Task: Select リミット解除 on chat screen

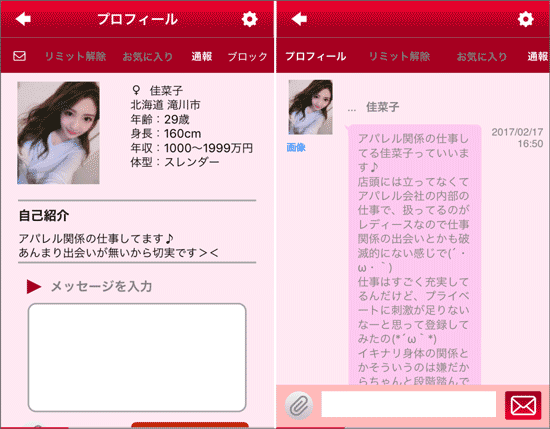Action: (x=399, y=56)
